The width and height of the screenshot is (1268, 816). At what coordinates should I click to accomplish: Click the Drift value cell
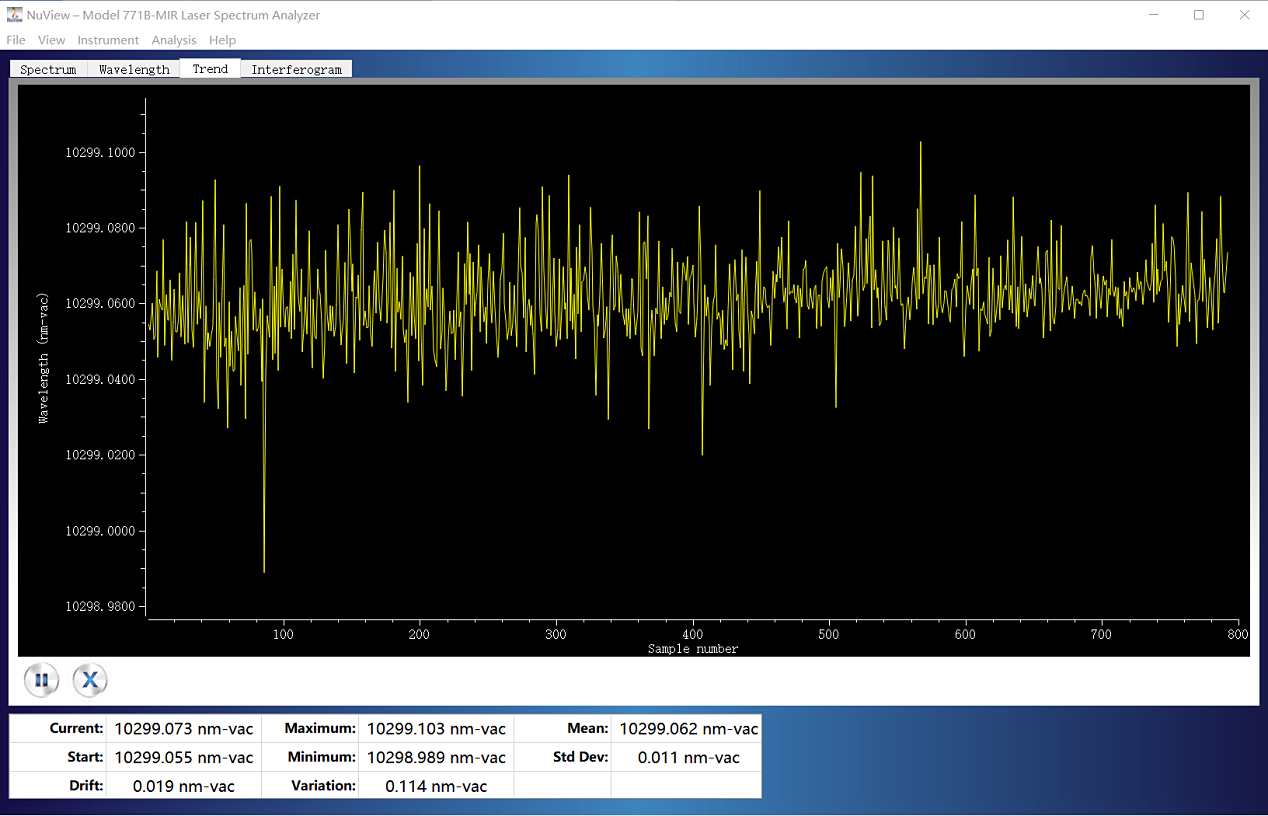click(184, 786)
